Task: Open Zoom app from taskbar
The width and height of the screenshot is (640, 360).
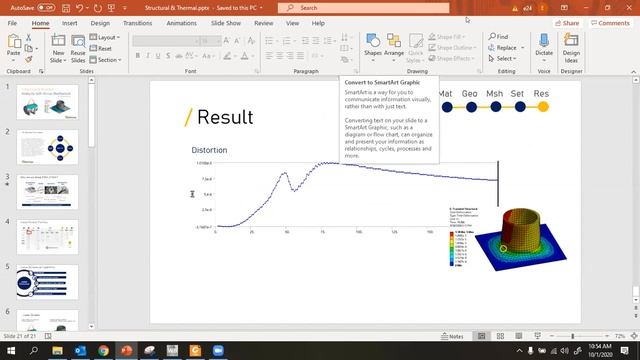Action: [x=218, y=351]
